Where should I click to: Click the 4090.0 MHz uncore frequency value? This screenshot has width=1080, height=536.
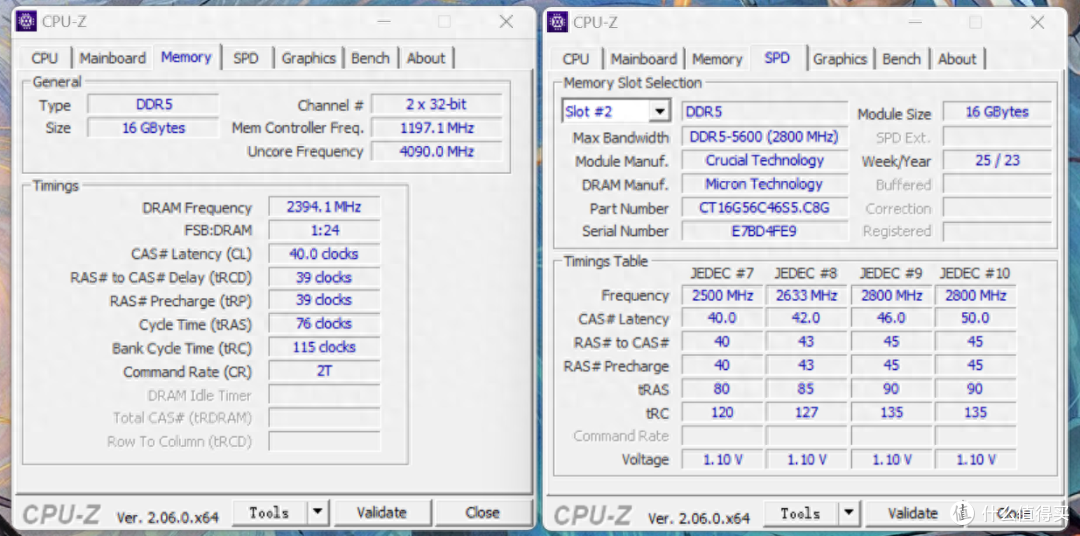(436, 152)
